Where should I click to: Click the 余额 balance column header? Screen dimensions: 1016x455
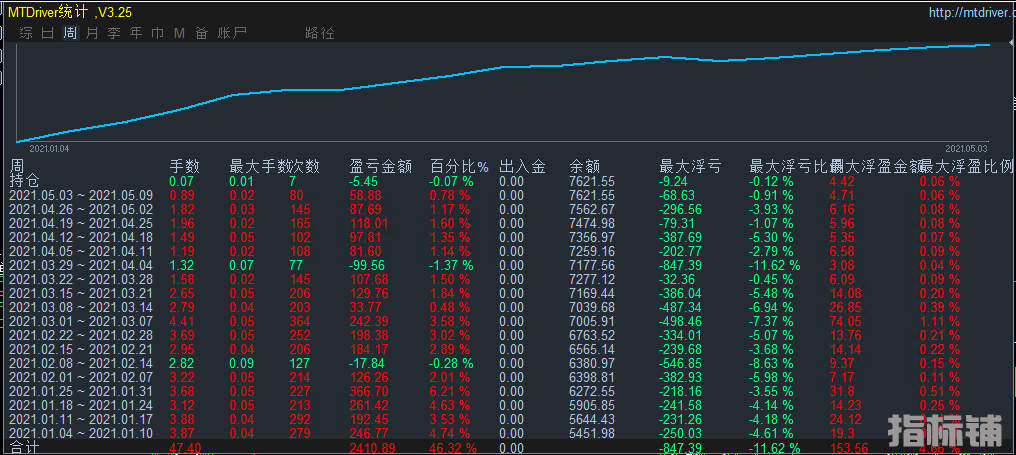tap(584, 166)
